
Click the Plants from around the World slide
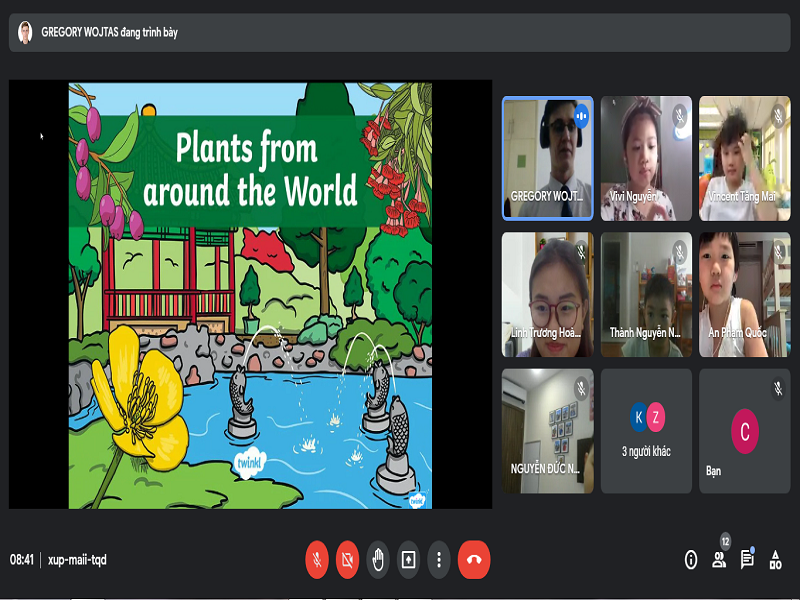point(250,295)
